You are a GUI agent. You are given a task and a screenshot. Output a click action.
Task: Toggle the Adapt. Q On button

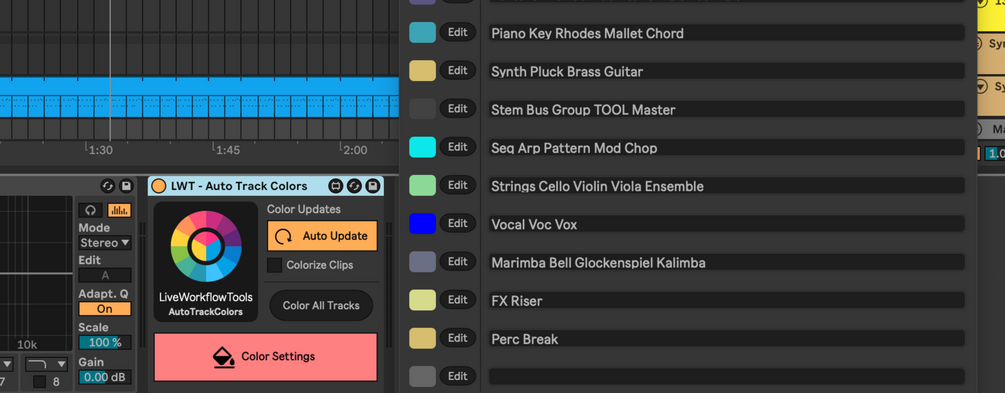(104, 309)
